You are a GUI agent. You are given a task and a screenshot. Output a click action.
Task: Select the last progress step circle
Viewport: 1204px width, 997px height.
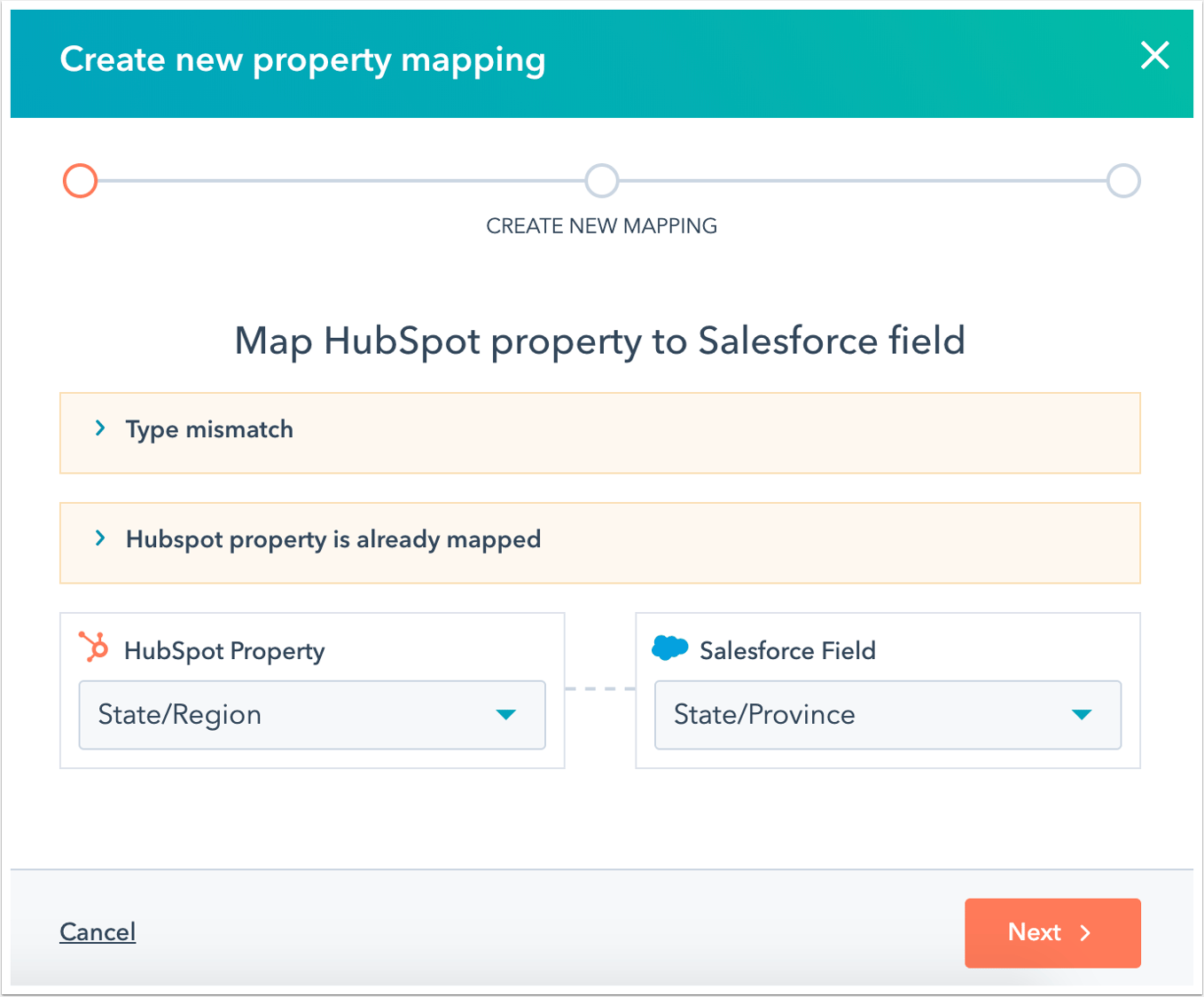(x=1123, y=181)
